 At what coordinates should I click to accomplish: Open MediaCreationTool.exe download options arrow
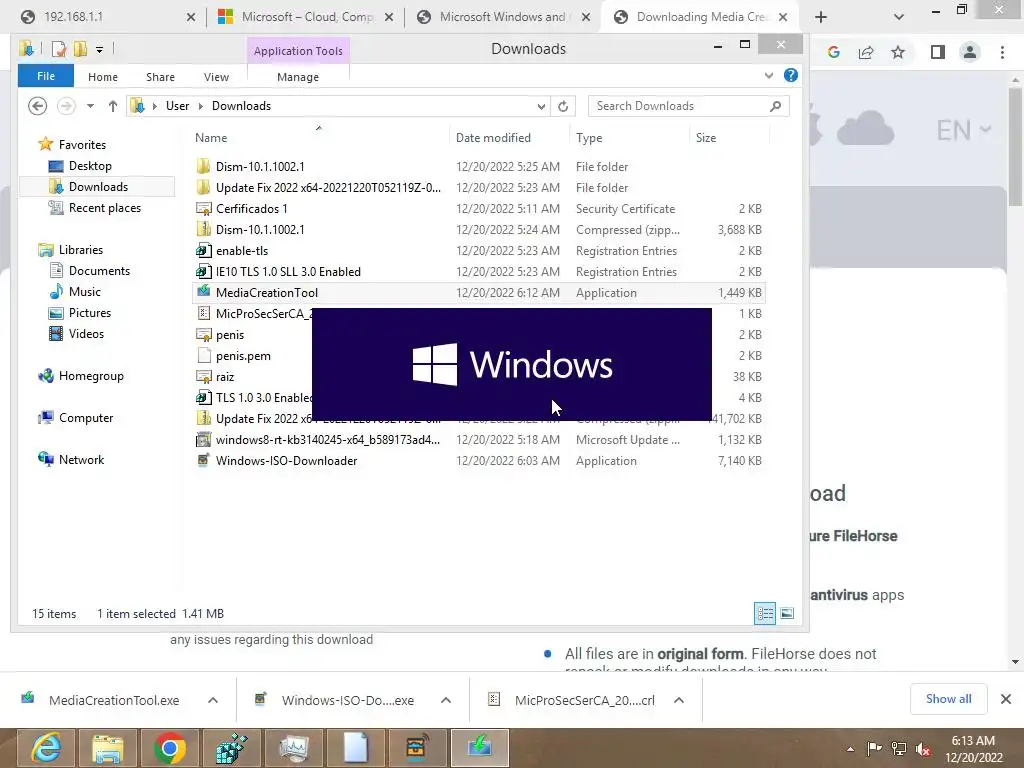point(213,700)
